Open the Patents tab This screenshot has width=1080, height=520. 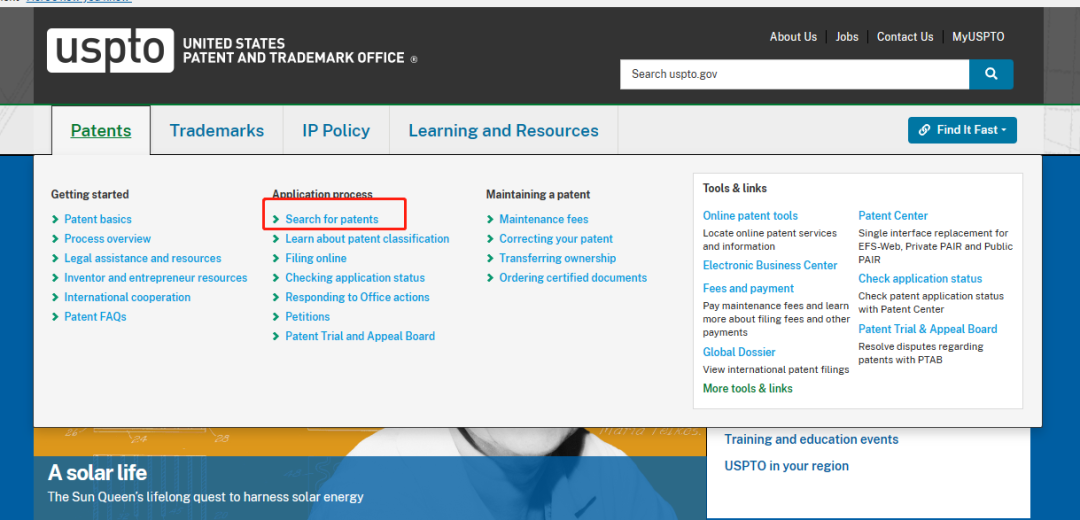pos(101,130)
